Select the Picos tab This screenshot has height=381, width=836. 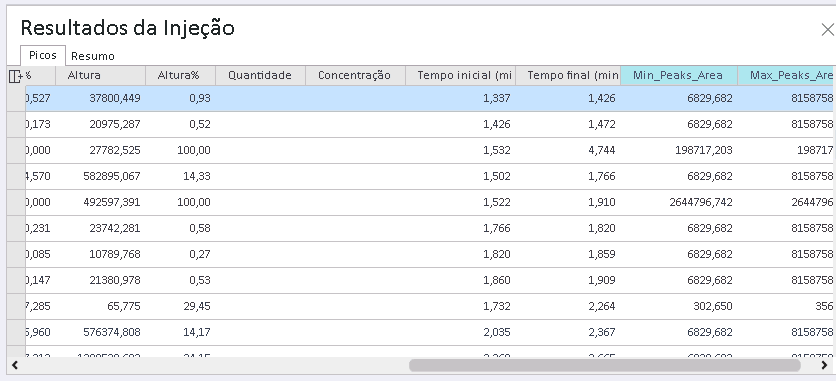pos(43,55)
